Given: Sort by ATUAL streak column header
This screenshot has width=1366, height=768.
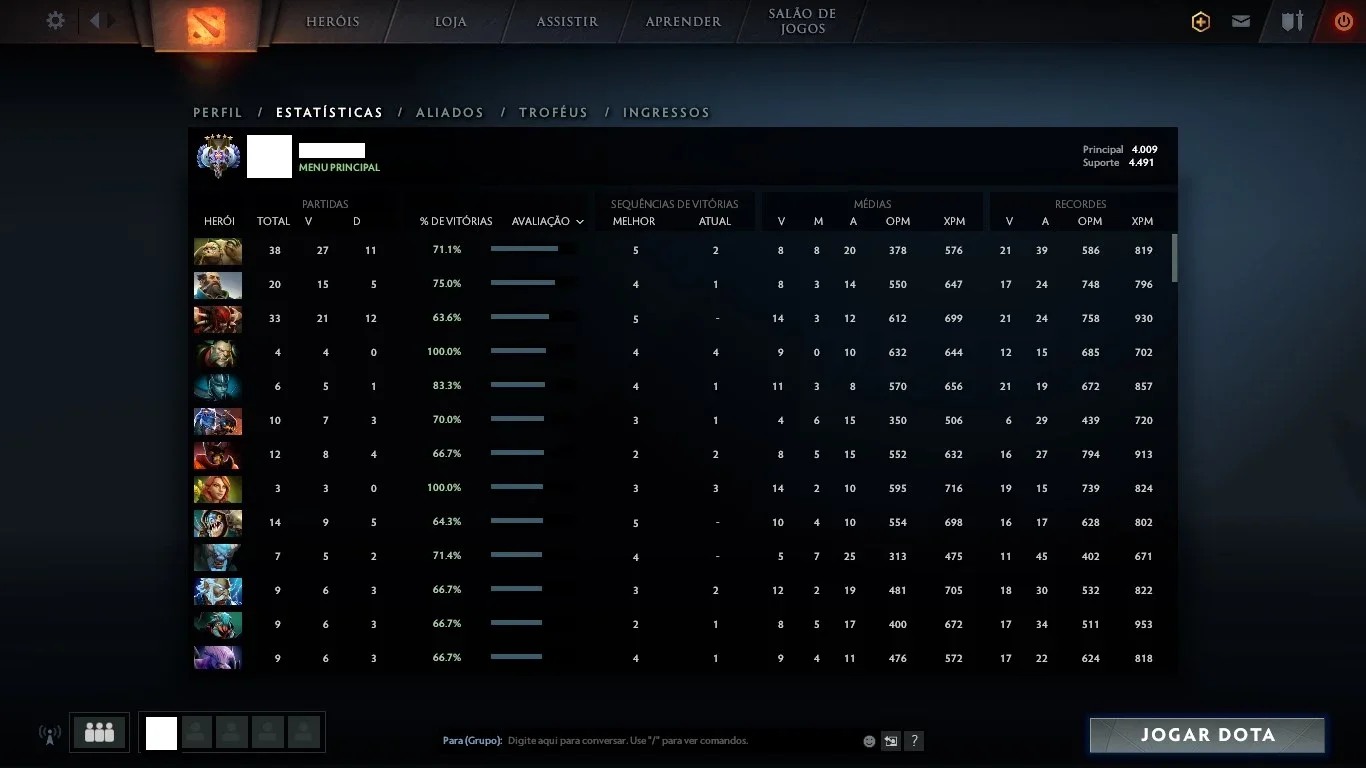Looking at the screenshot, I should click(x=715, y=221).
